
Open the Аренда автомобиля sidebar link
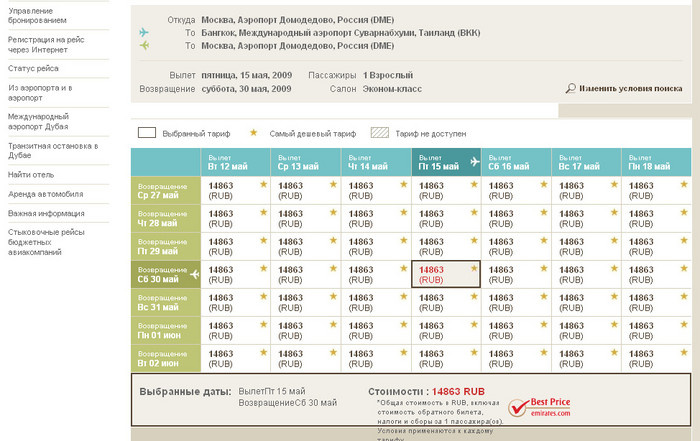pos(45,194)
